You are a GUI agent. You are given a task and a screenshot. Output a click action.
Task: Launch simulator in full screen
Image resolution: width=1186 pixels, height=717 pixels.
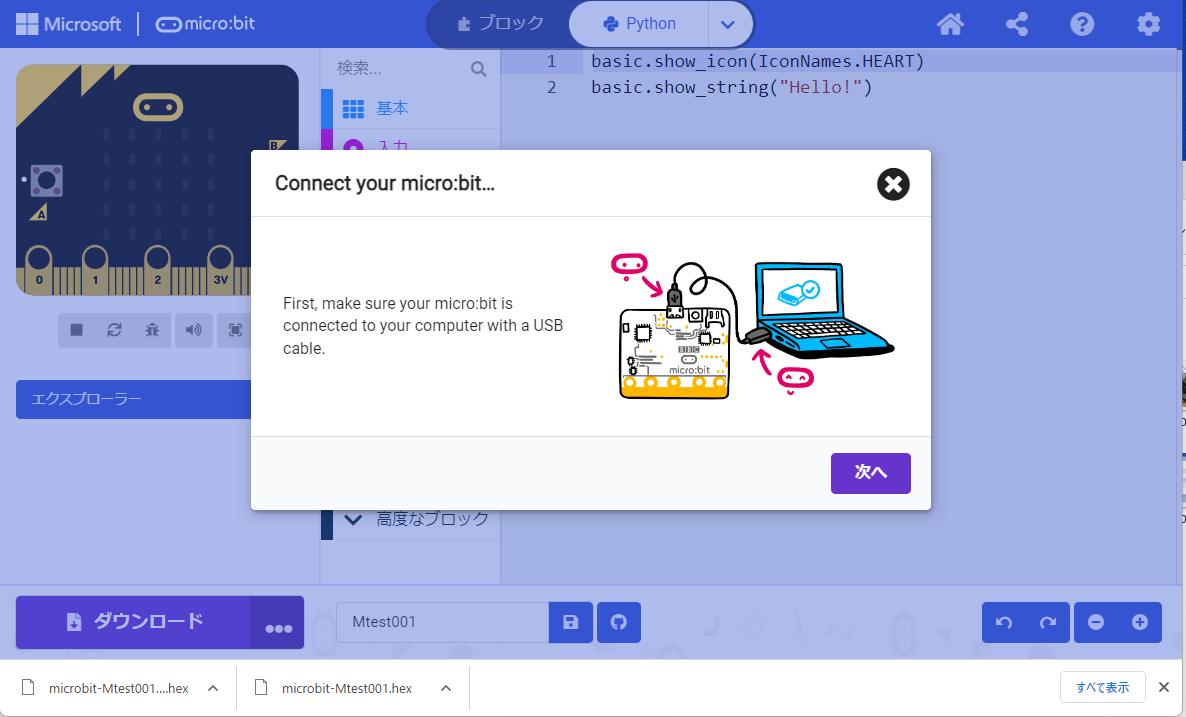[x=235, y=330]
